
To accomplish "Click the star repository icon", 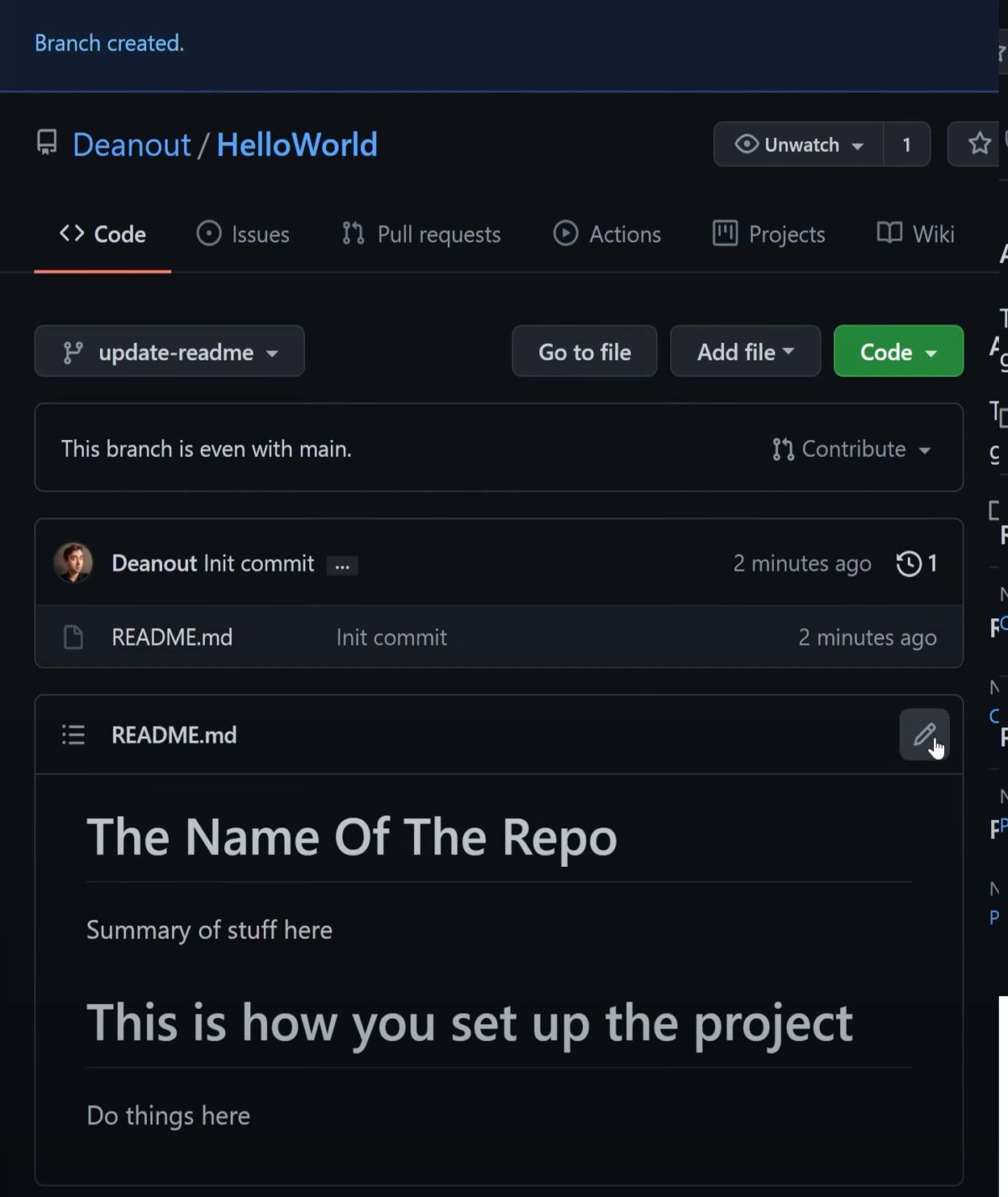I will [979, 144].
